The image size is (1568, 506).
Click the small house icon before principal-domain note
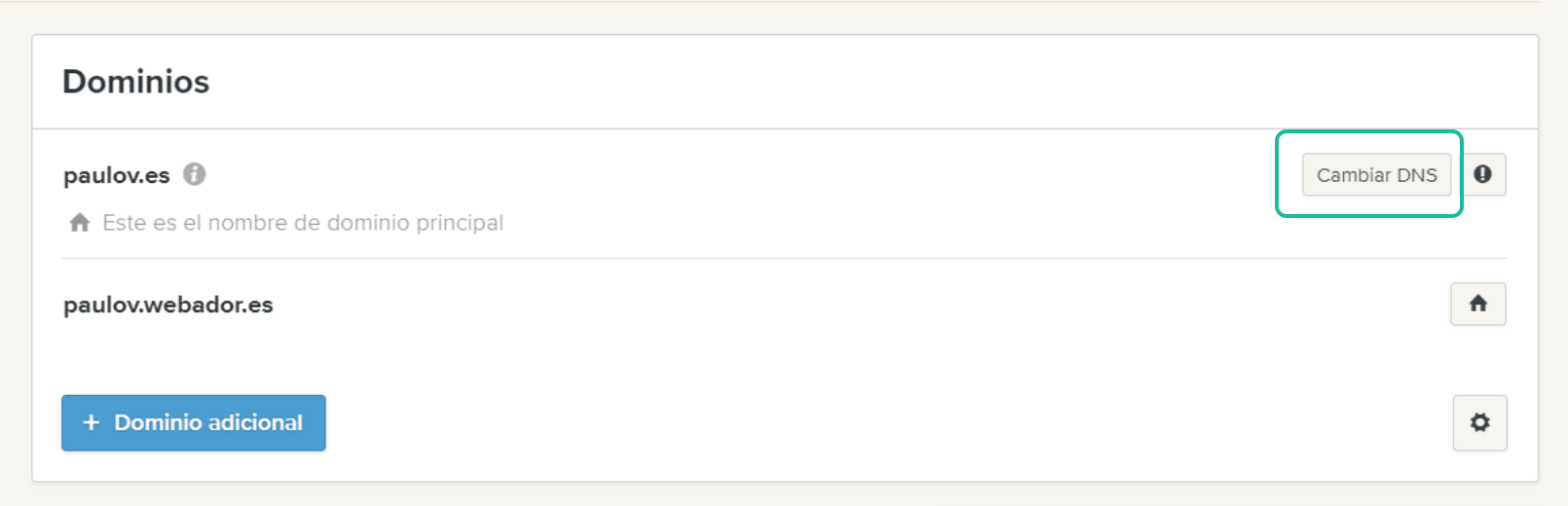(x=80, y=223)
